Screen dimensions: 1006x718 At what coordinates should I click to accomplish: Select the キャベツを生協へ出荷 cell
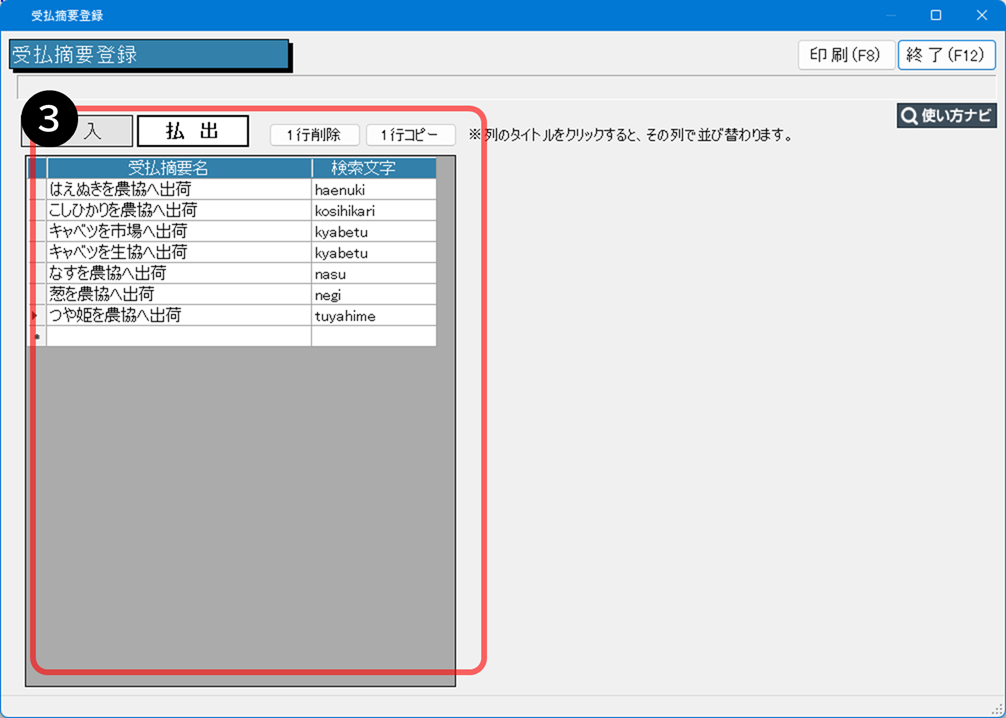pyautogui.click(x=179, y=252)
